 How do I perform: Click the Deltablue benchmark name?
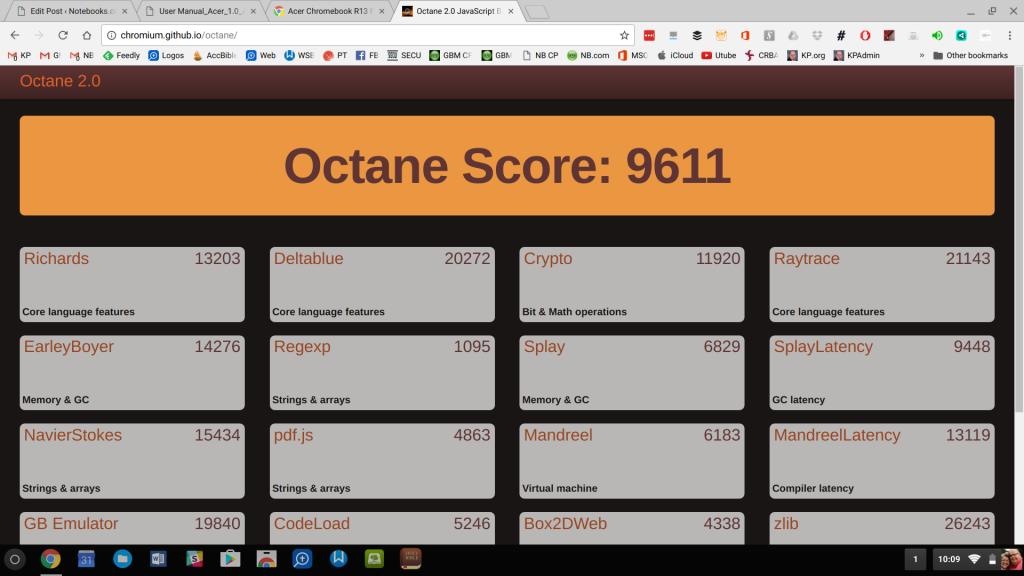point(308,259)
